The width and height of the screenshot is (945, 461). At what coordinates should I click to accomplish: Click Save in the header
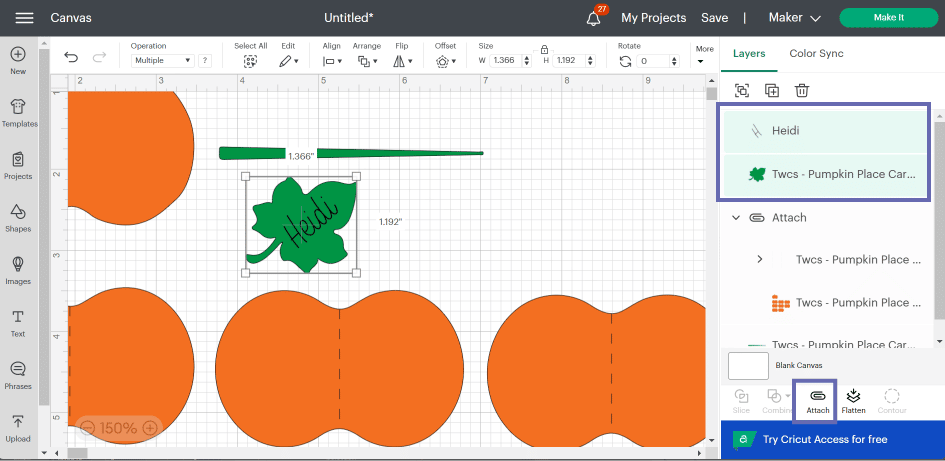pyautogui.click(x=714, y=17)
